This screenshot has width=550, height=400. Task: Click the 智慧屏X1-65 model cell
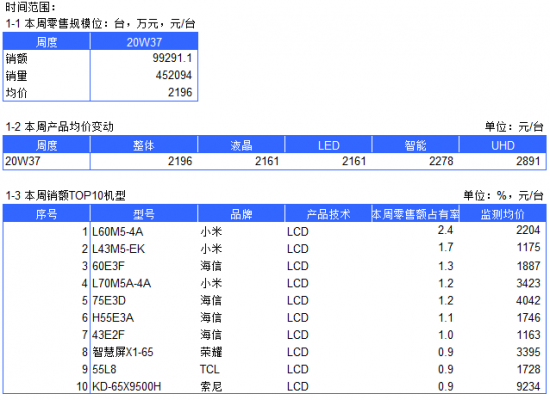click(144, 352)
